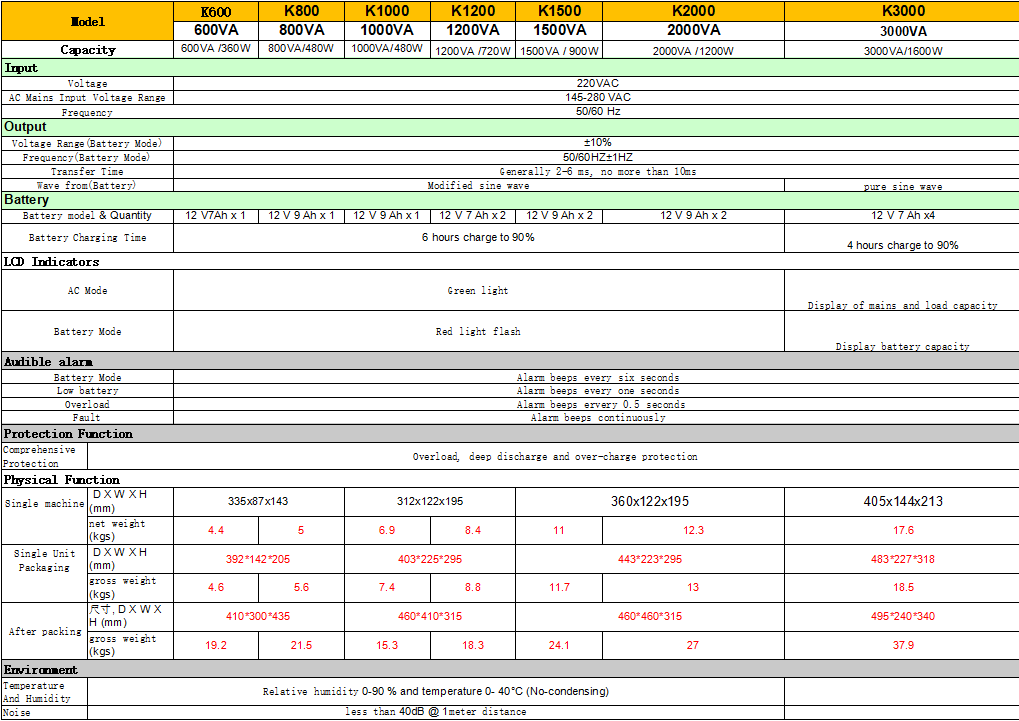Select the "±10%" voltage range value
The image size is (1019, 721).
[x=598, y=142]
